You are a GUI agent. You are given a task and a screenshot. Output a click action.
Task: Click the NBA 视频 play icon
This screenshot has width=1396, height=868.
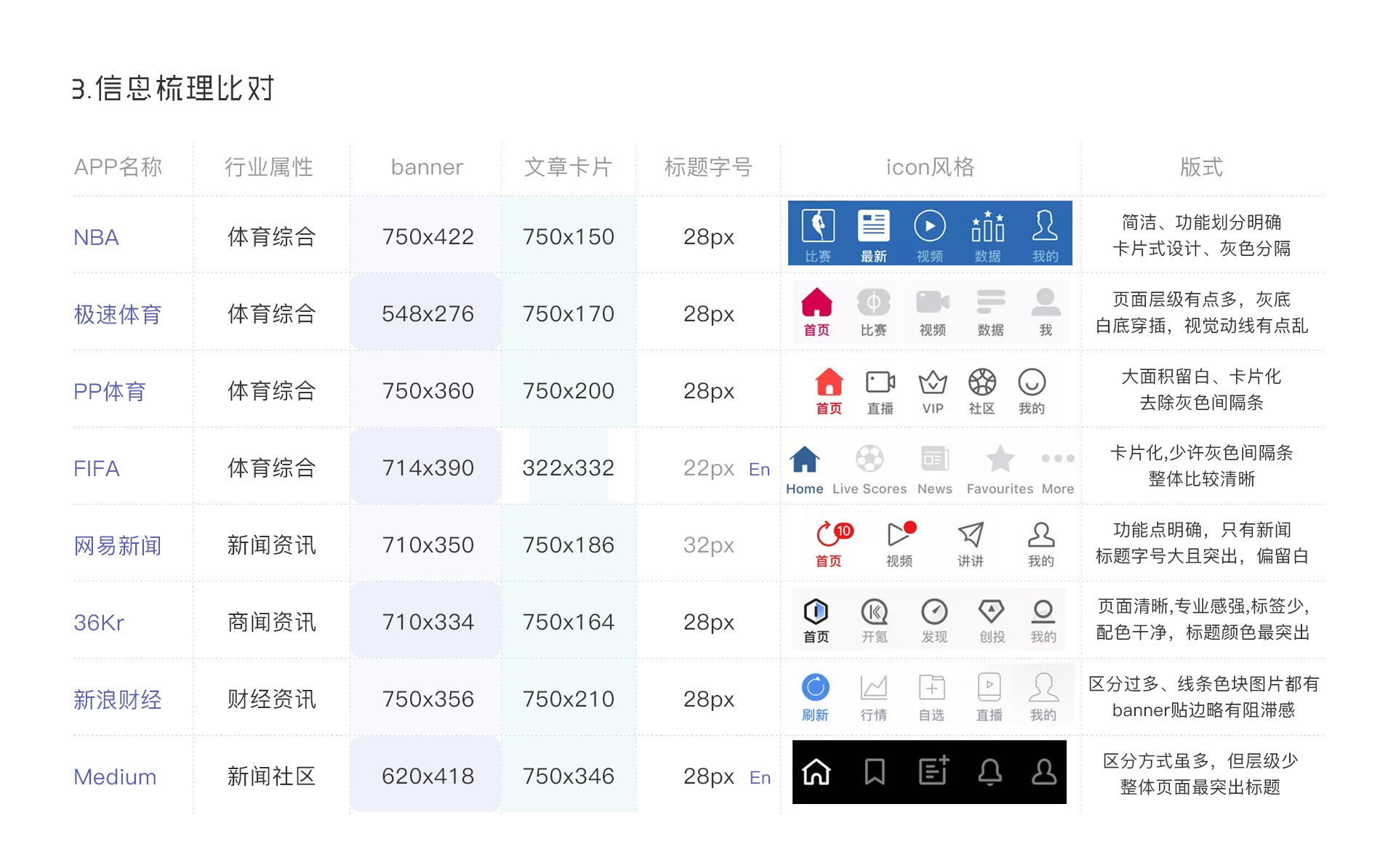point(929,227)
